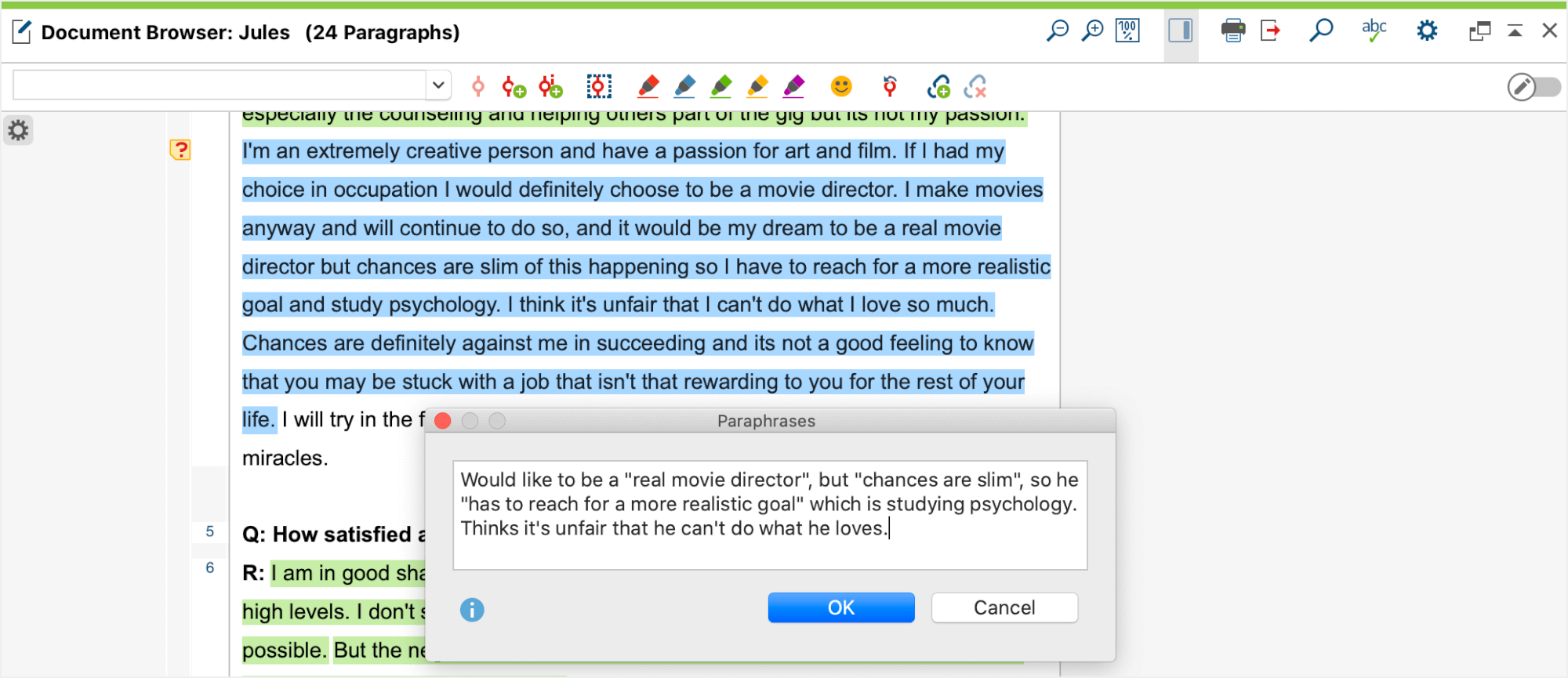Click 'Q: How satisfied' question text
This screenshot has width=1568, height=678.
(x=327, y=535)
